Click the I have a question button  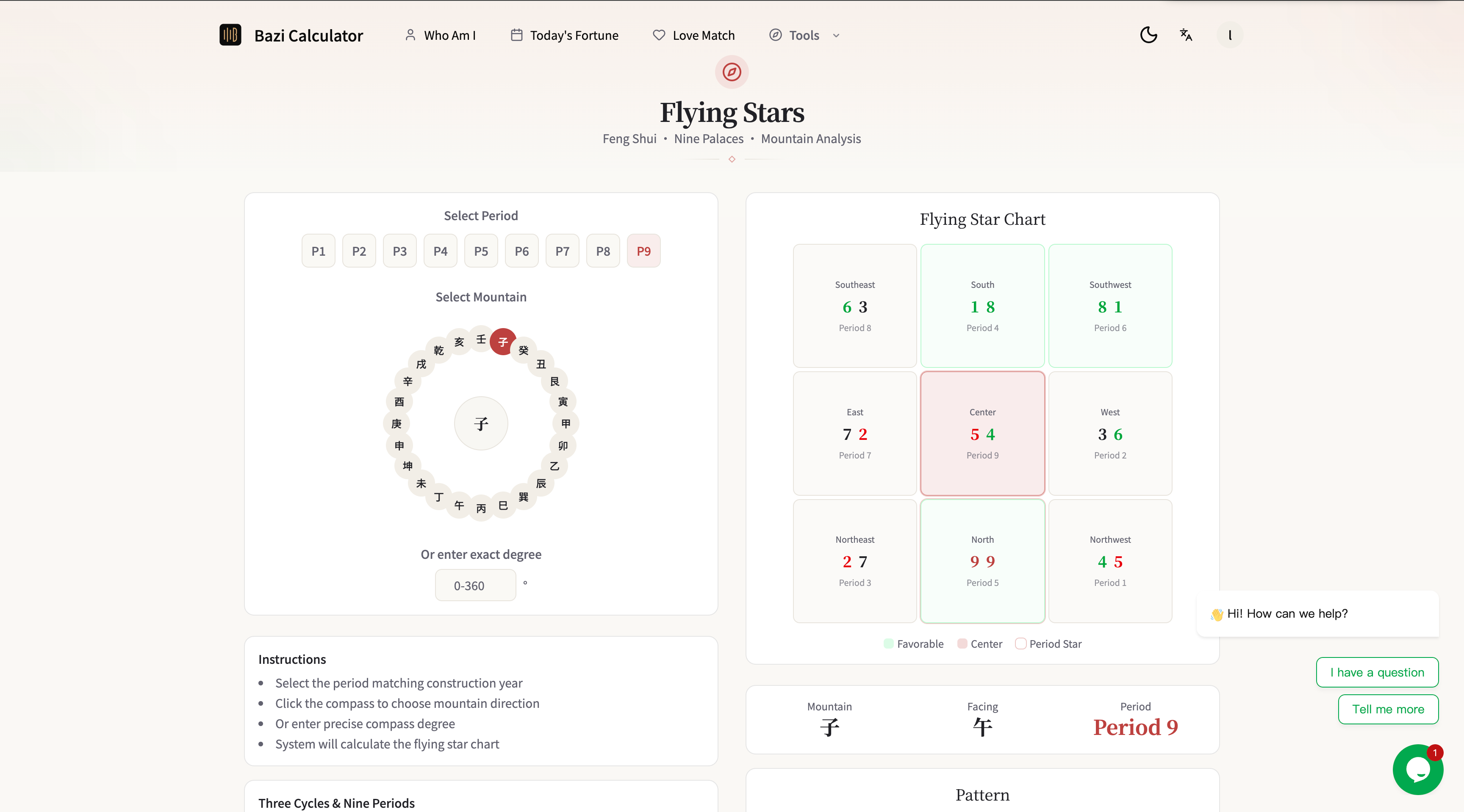tap(1377, 672)
